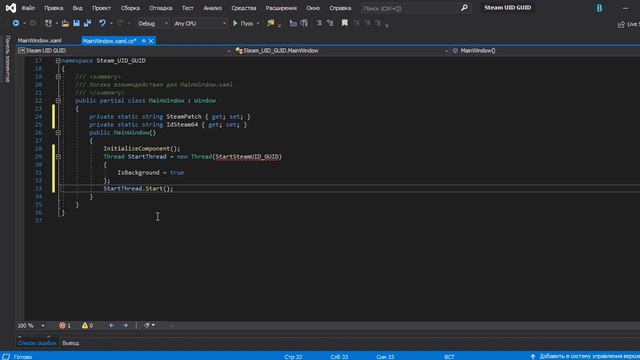Viewport: 640px width, 360px height.
Task: Click the search magnifier icon in title bar
Action: pos(464,8)
